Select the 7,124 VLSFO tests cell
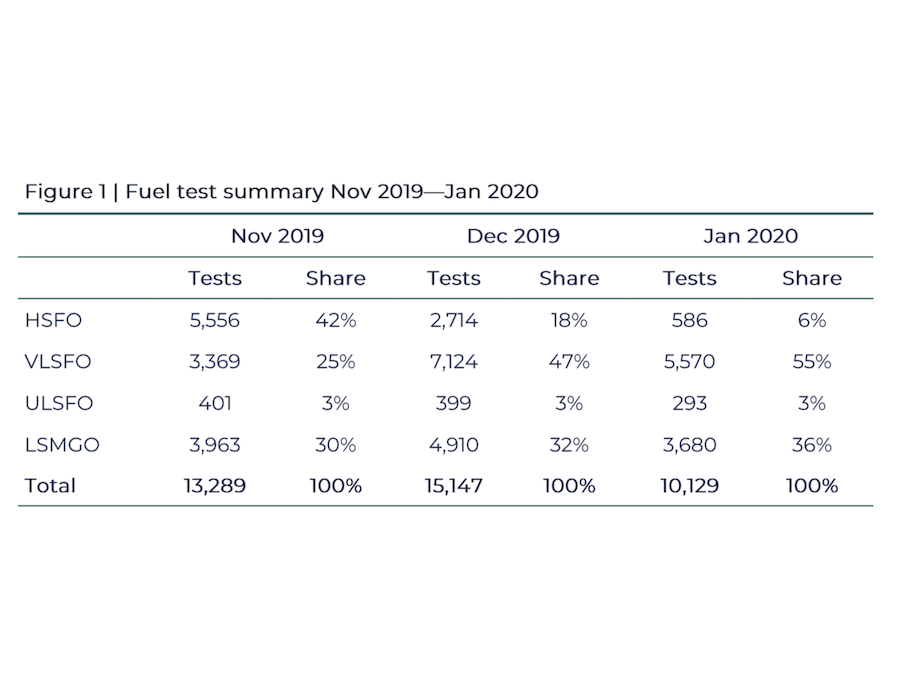The height and width of the screenshot is (700, 900). [x=453, y=361]
